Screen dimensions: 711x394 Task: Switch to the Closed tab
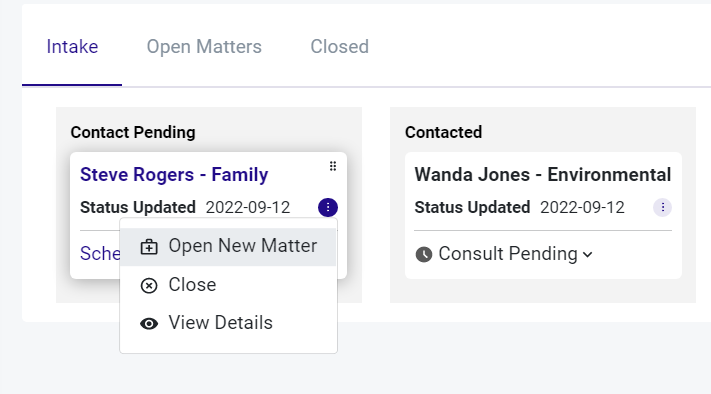tap(340, 47)
